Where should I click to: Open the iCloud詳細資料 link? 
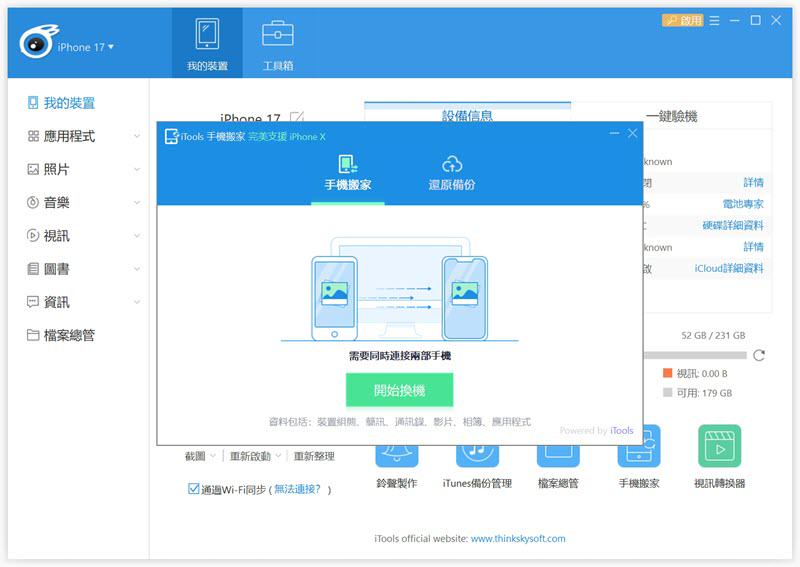(x=729, y=268)
